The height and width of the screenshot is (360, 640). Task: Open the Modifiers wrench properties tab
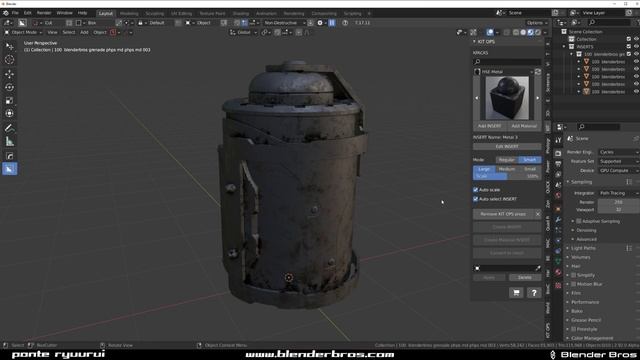(558, 220)
